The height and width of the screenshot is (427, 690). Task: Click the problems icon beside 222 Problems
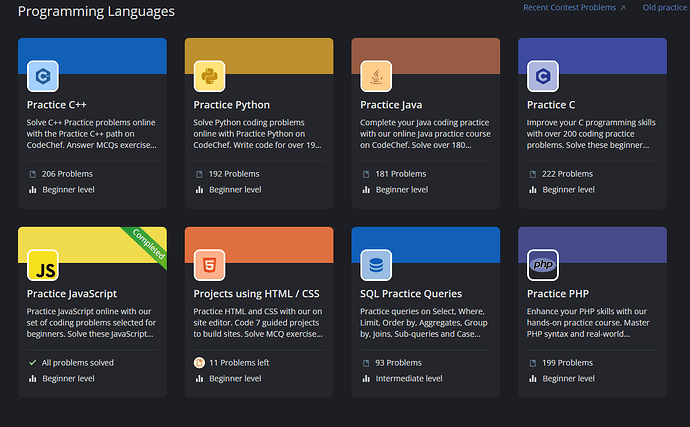[532, 174]
